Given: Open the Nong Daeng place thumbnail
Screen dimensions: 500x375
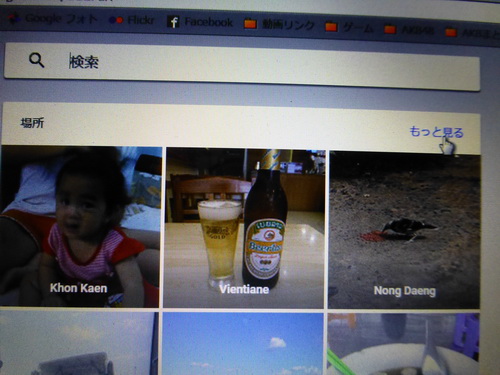Looking at the screenshot, I should 404,230.
